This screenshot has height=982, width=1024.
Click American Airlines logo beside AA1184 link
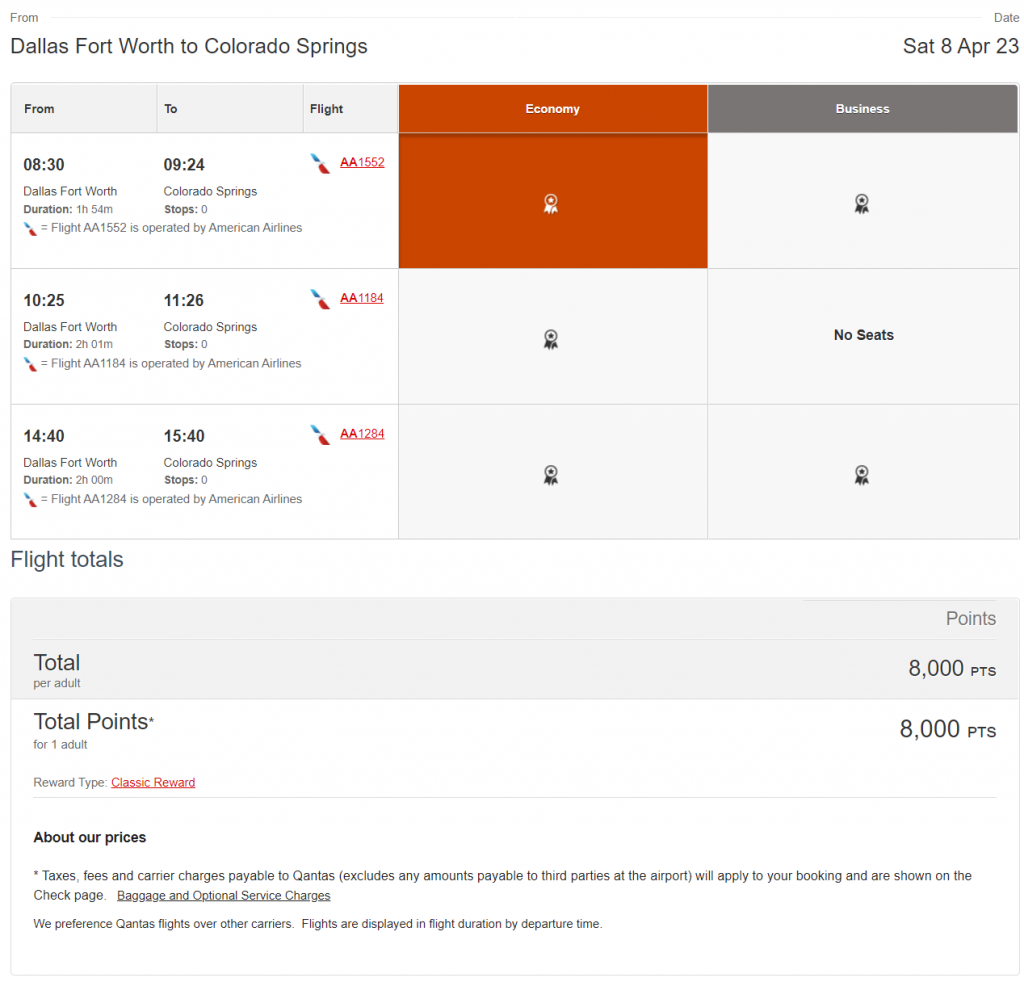pyautogui.click(x=321, y=299)
